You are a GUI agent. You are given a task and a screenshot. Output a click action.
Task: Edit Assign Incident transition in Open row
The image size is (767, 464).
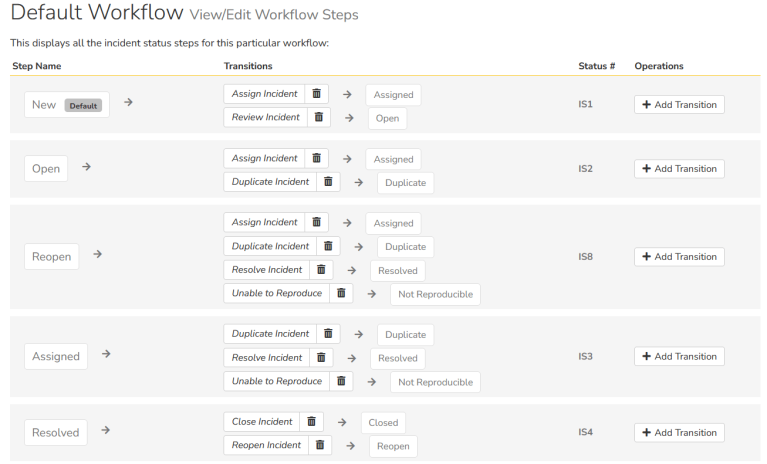tap(265, 158)
